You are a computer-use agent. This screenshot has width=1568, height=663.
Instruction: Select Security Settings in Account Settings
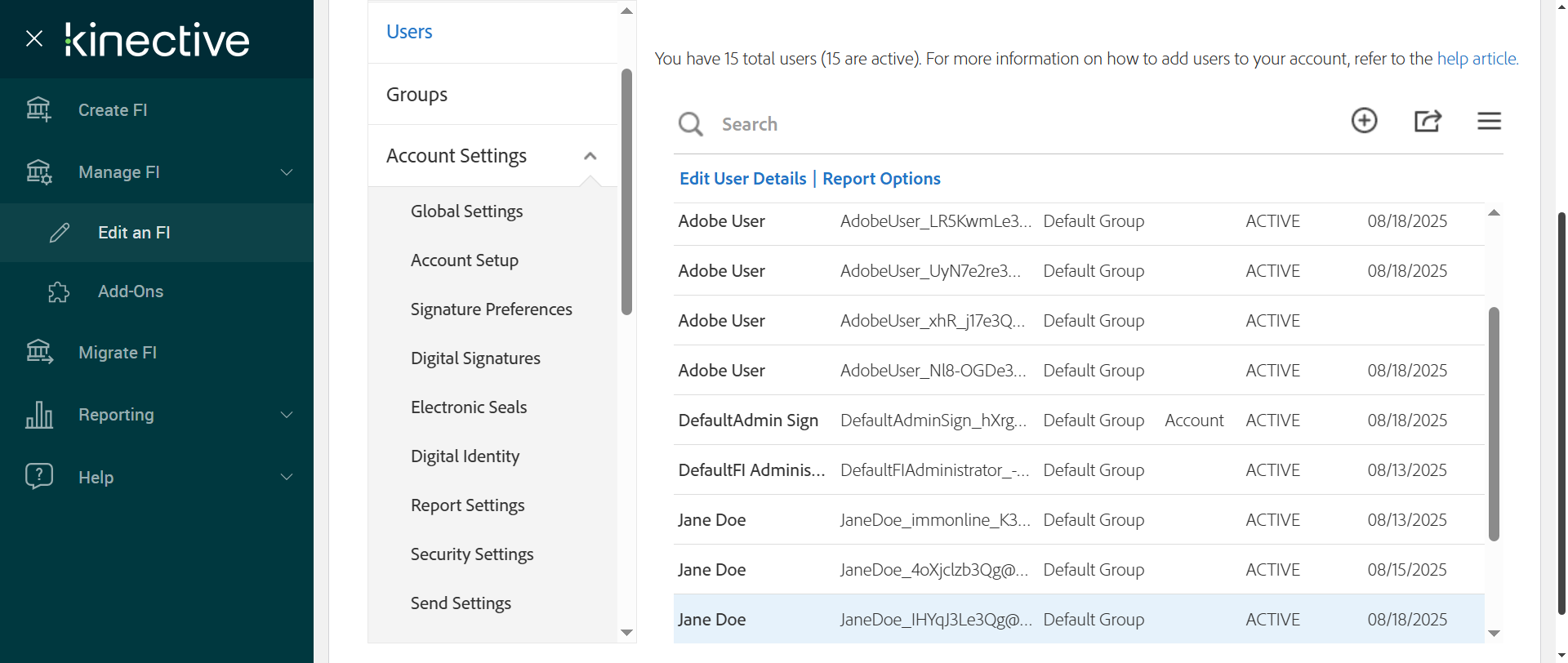coord(471,554)
